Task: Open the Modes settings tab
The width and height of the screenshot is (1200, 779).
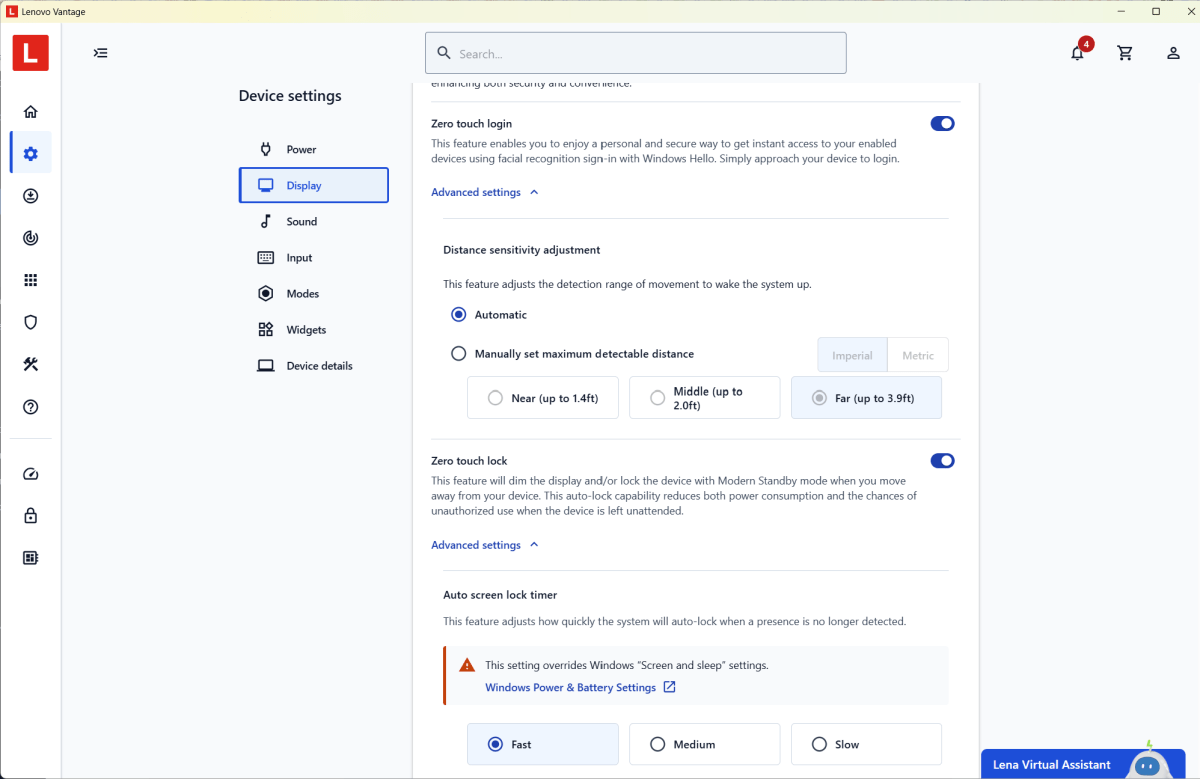Action: tap(313, 293)
